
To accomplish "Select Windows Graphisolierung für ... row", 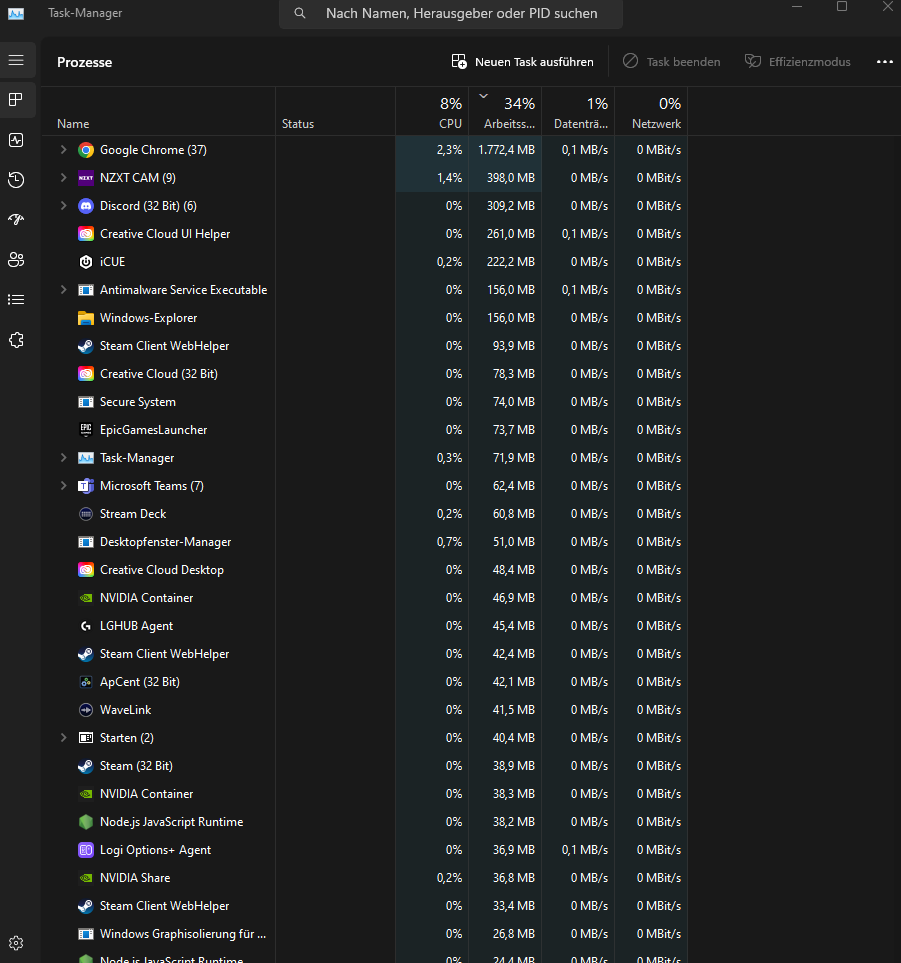I will tap(364, 934).
